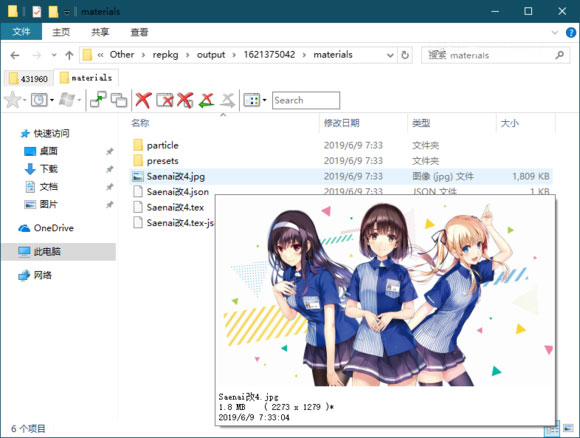This screenshot has height=438, width=580.
Task: Sort by the 名称 column header
Action: point(140,123)
